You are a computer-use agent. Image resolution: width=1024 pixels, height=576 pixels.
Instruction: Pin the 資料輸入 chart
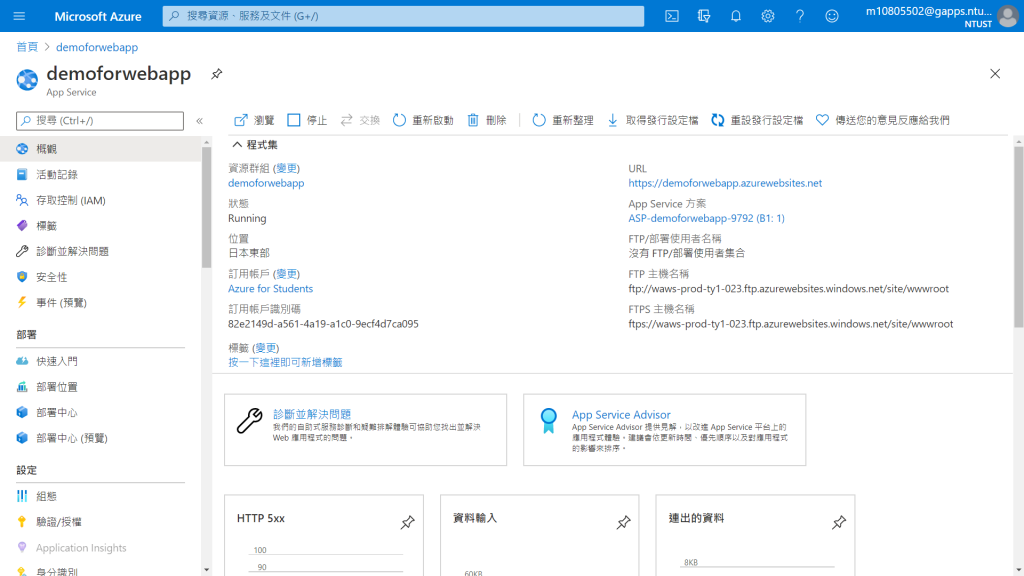point(623,522)
